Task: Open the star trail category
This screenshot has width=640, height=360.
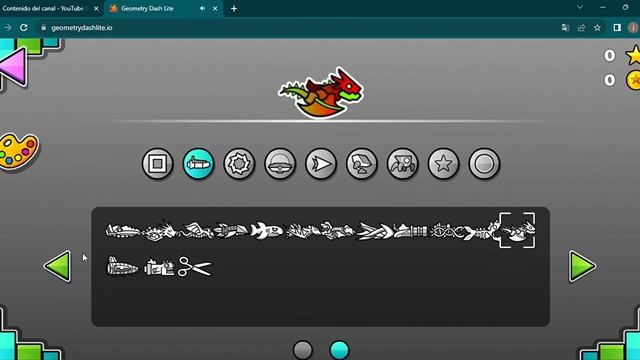Action: coord(443,164)
